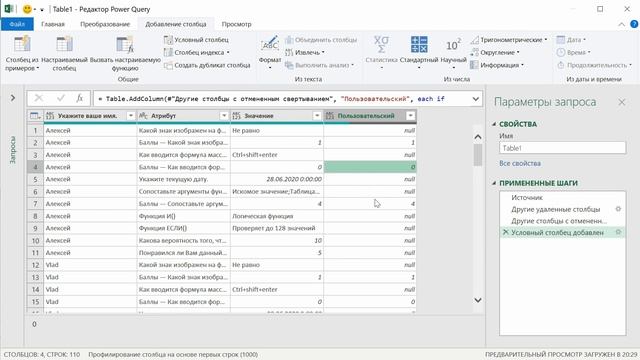
Task: Click the Duration command
Action: [x=594, y=65]
